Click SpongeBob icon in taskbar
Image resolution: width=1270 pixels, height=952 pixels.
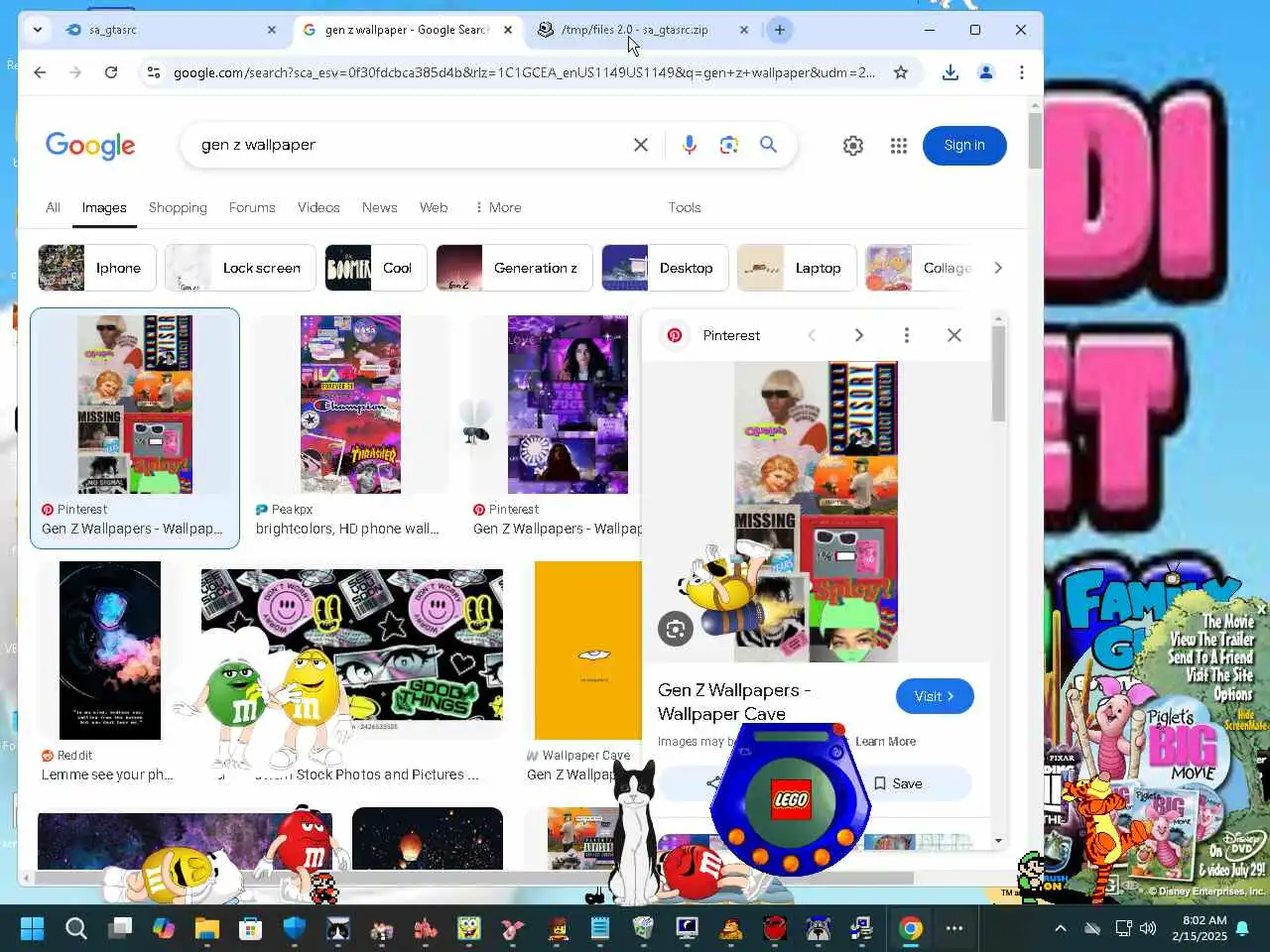pyautogui.click(x=469, y=928)
